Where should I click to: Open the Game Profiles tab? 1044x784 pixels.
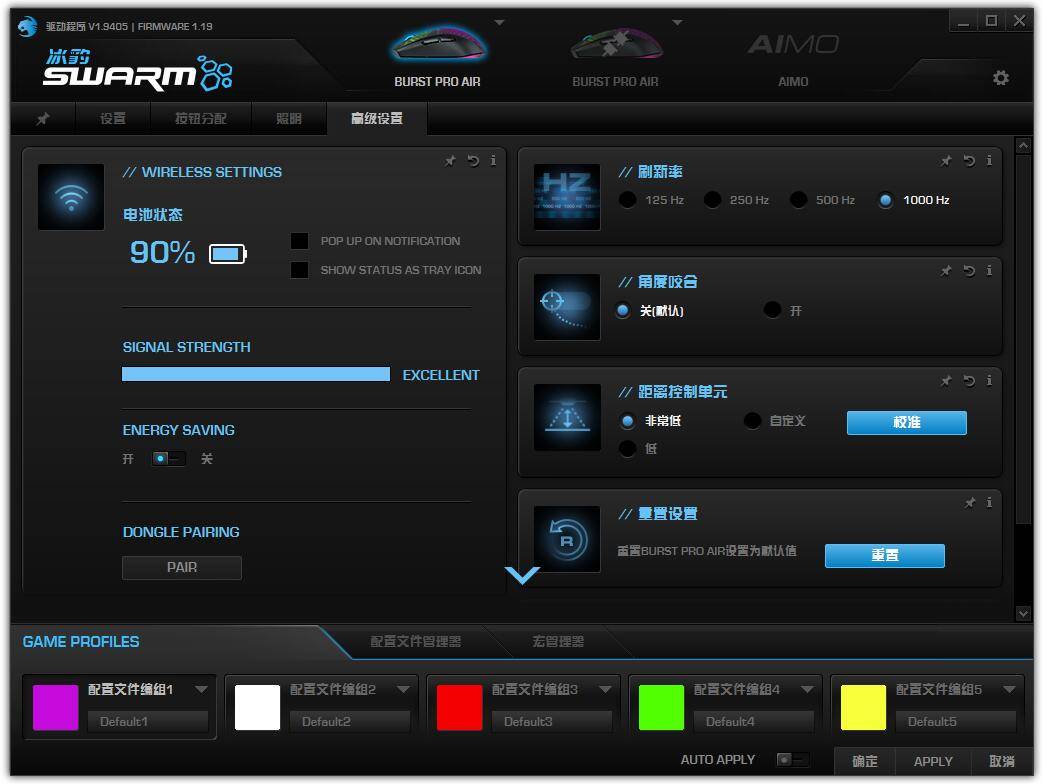[x=81, y=642]
